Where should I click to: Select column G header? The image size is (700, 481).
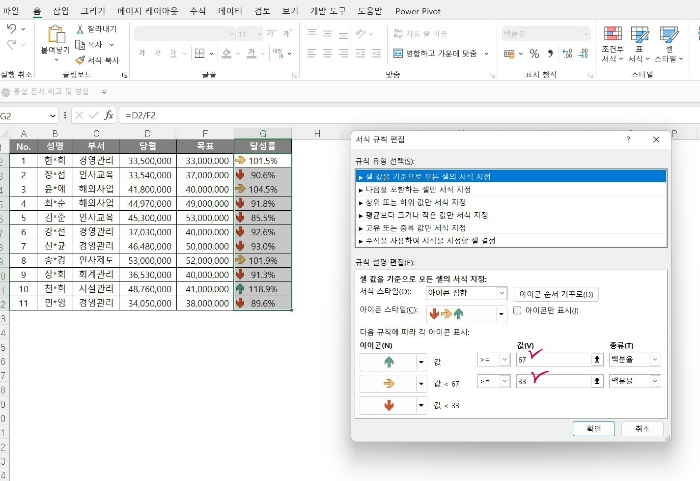263,133
